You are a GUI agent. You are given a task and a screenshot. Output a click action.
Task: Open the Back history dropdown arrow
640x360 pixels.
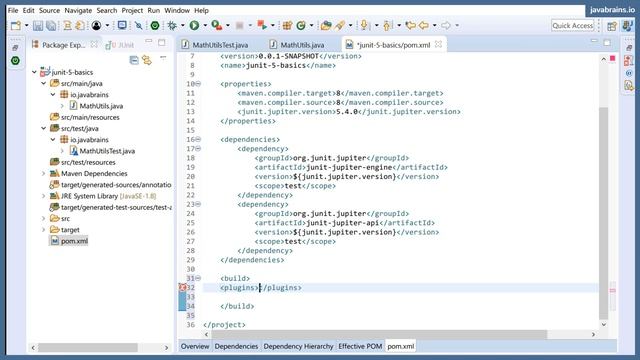[x=434, y=26]
